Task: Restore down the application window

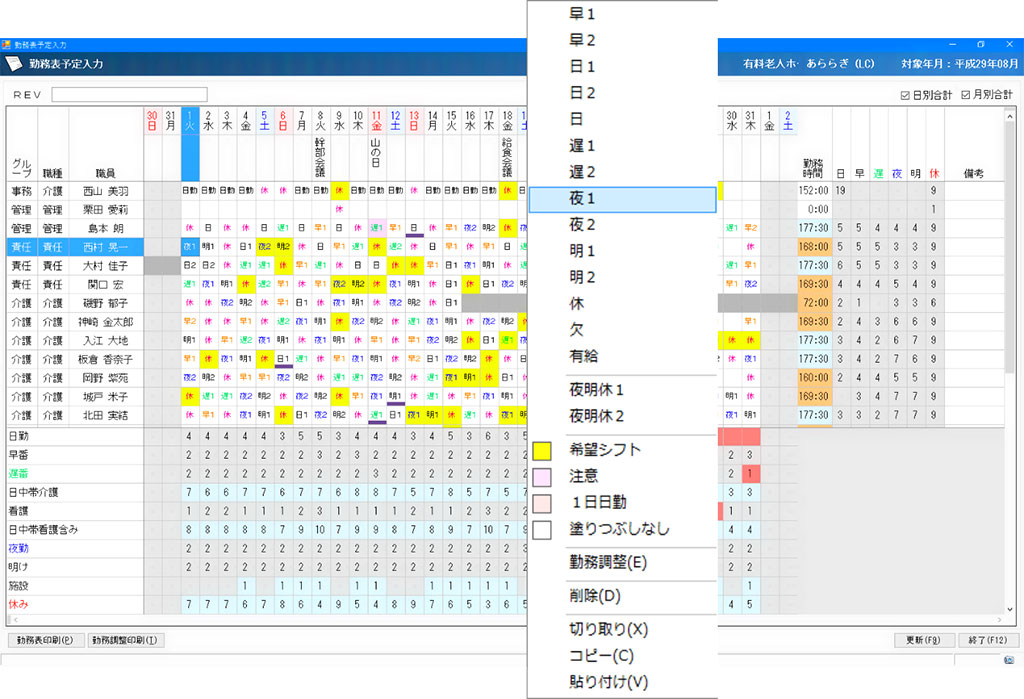Action: pyautogui.click(x=980, y=45)
